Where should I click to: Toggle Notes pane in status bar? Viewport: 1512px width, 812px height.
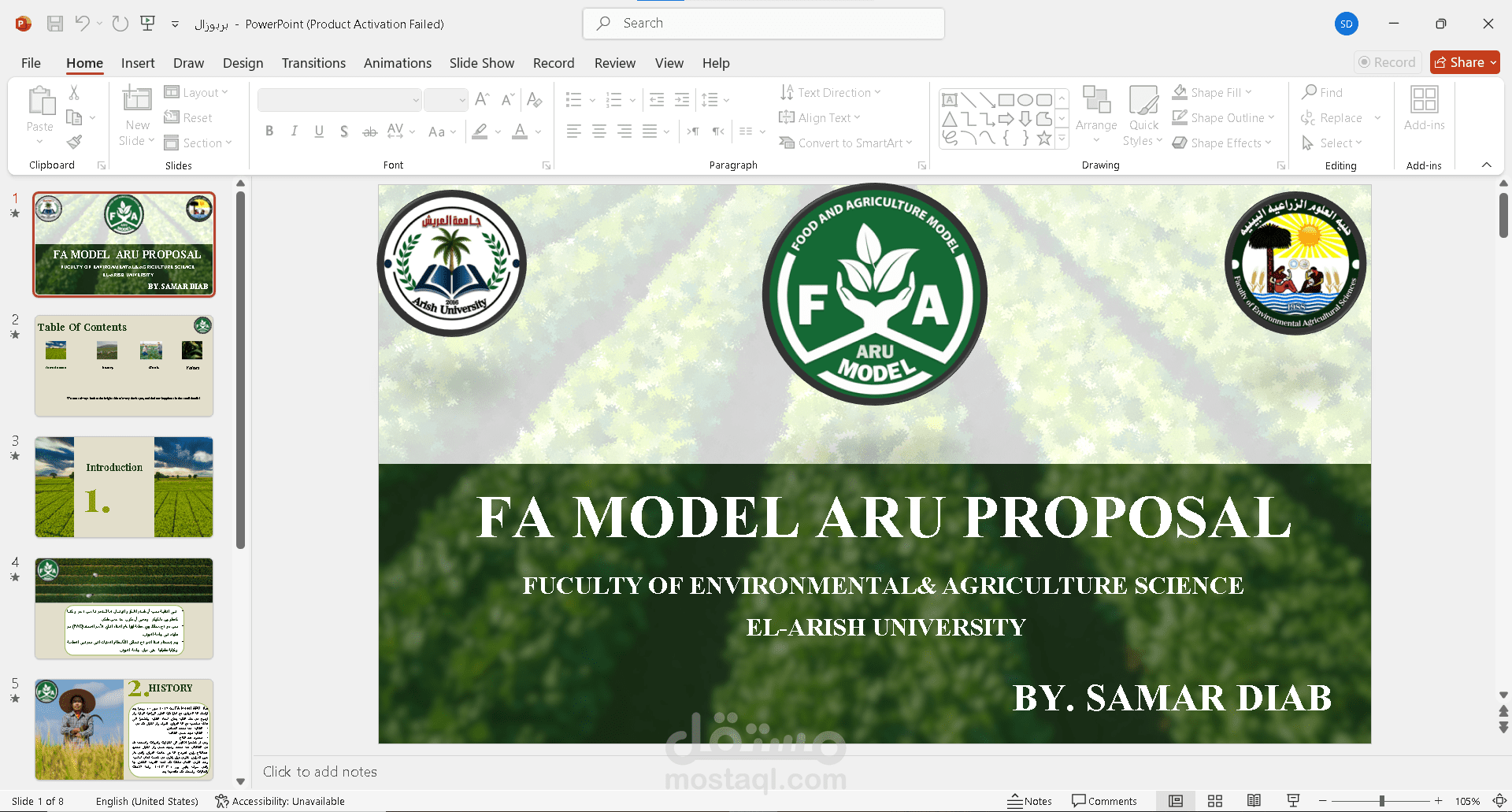(x=1029, y=801)
